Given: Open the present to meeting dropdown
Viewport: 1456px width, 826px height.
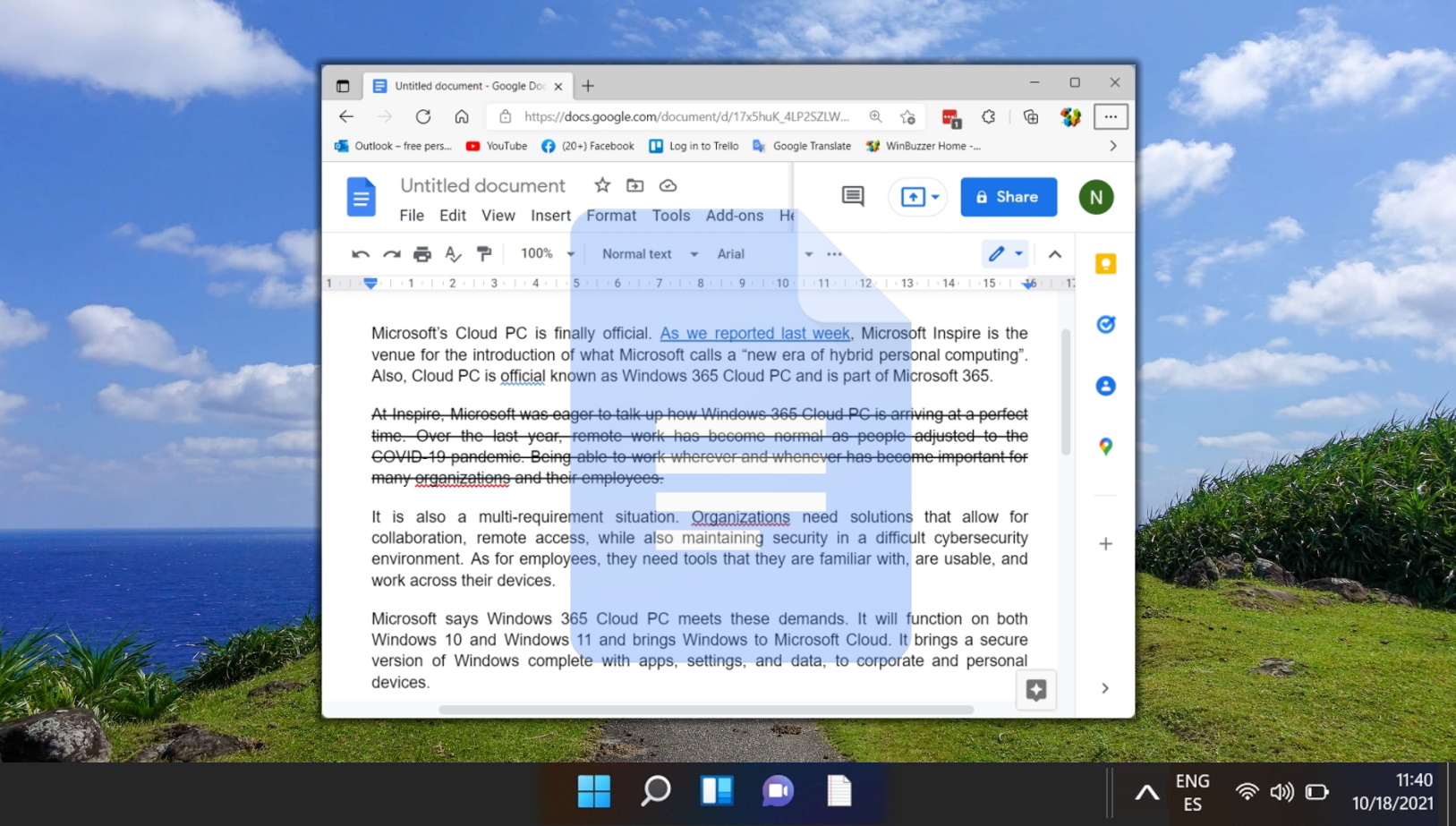Looking at the screenshot, I should [917, 197].
